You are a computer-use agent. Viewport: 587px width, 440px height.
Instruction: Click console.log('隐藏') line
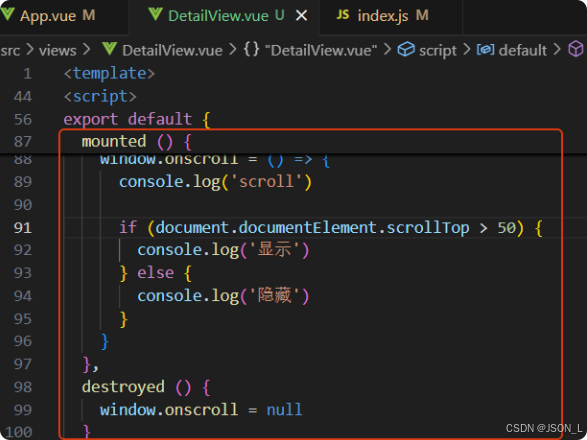click(223, 296)
